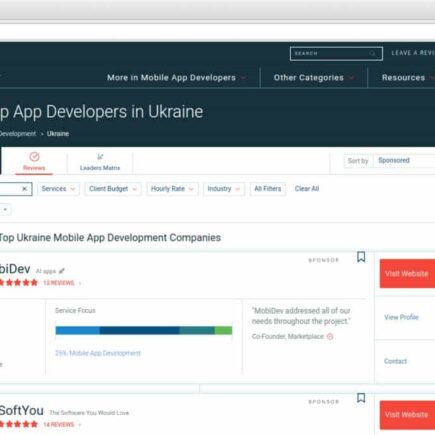
Task: Expand the Client Budget filter
Action: [113, 189]
